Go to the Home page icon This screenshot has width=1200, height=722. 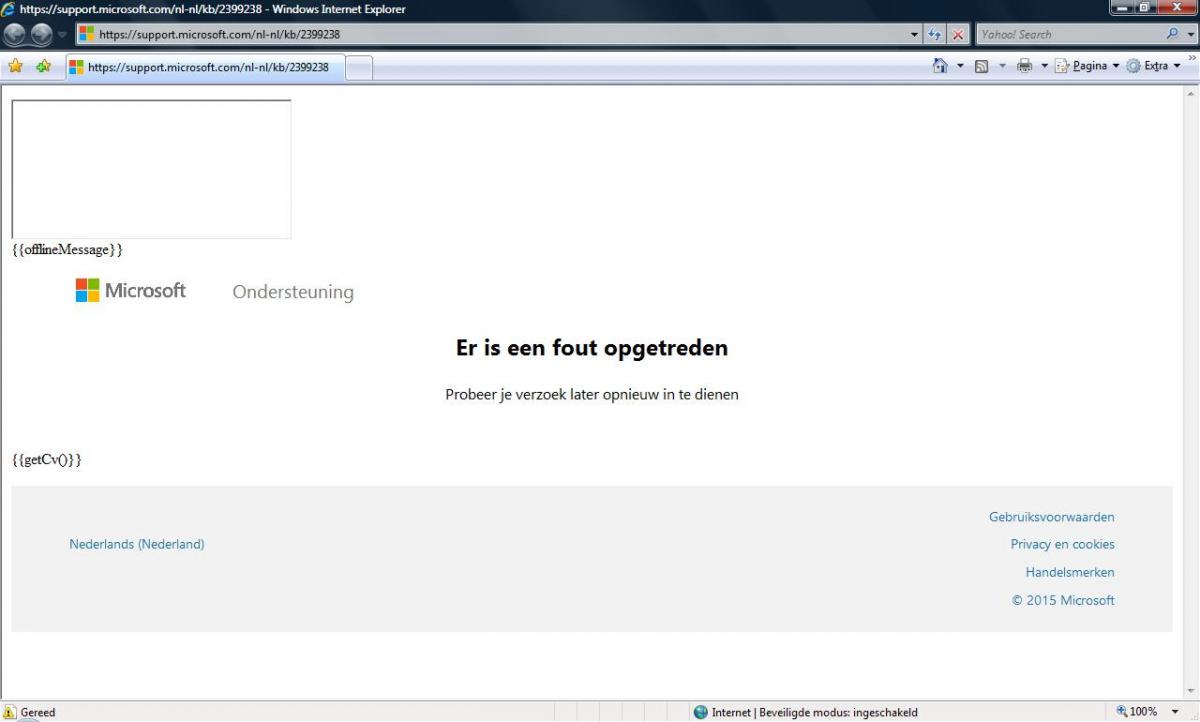tap(940, 66)
